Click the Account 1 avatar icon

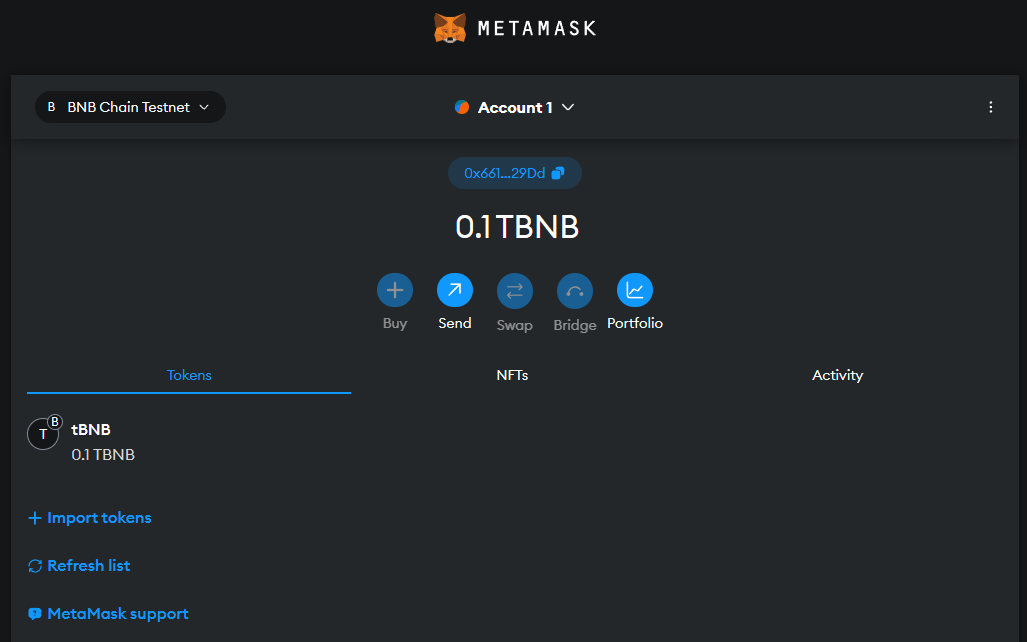pos(462,107)
